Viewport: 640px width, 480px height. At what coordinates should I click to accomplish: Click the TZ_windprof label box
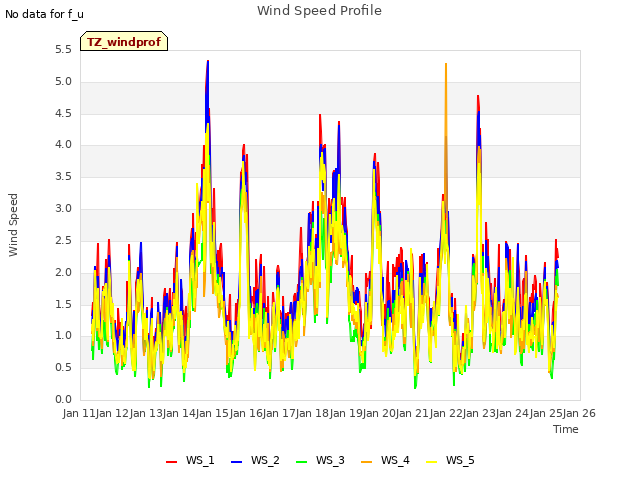pos(124,41)
